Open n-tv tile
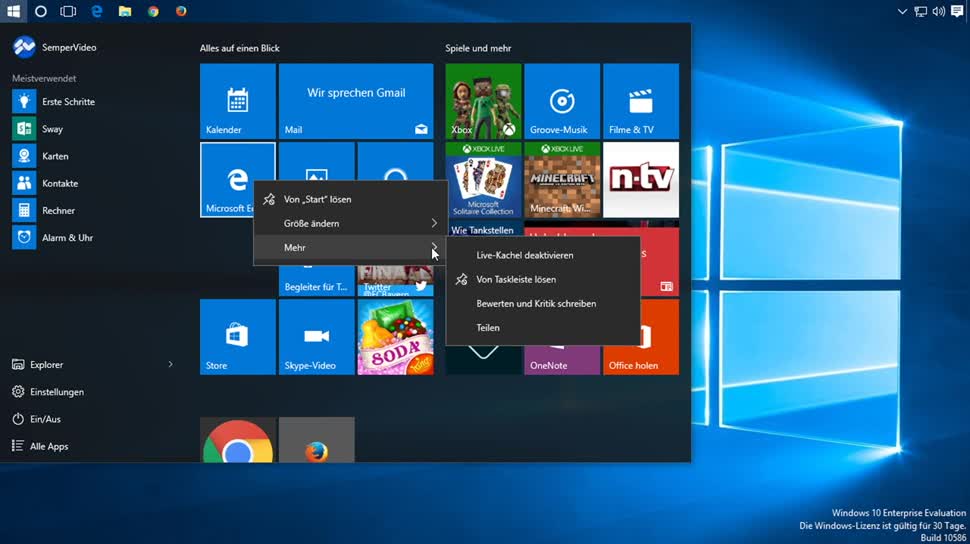This screenshot has width=970, height=544. pos(641,179)
